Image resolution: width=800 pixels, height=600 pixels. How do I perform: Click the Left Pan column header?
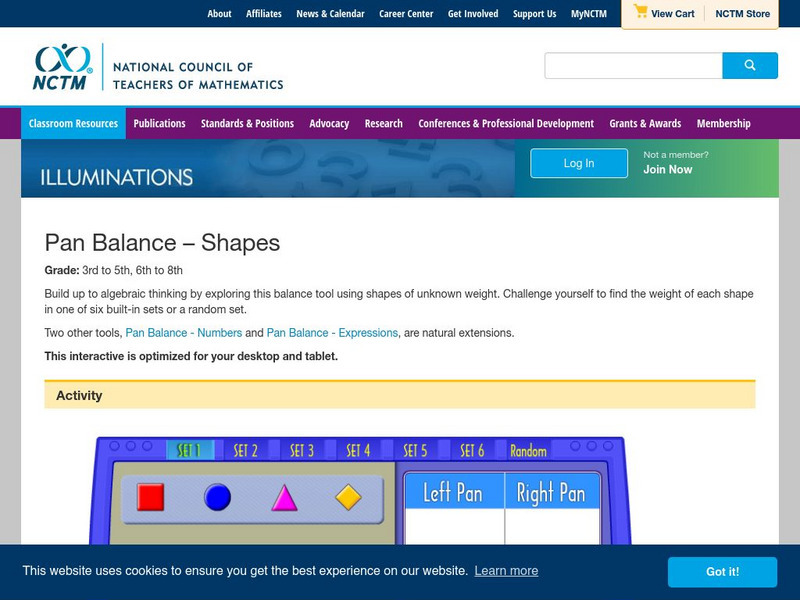pos(454,492)
